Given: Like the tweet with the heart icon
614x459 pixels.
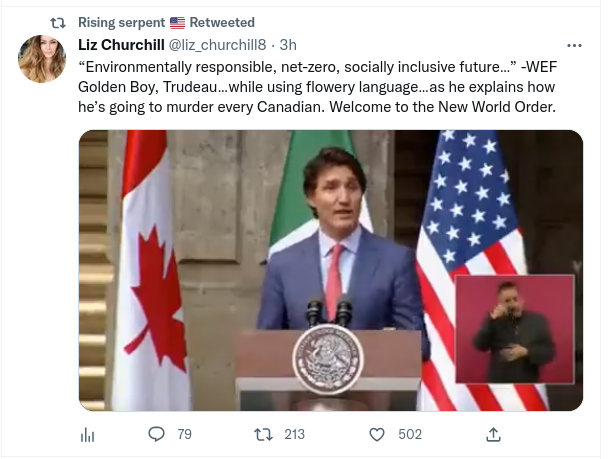Looking at the screenshot, I should point(377,434).
